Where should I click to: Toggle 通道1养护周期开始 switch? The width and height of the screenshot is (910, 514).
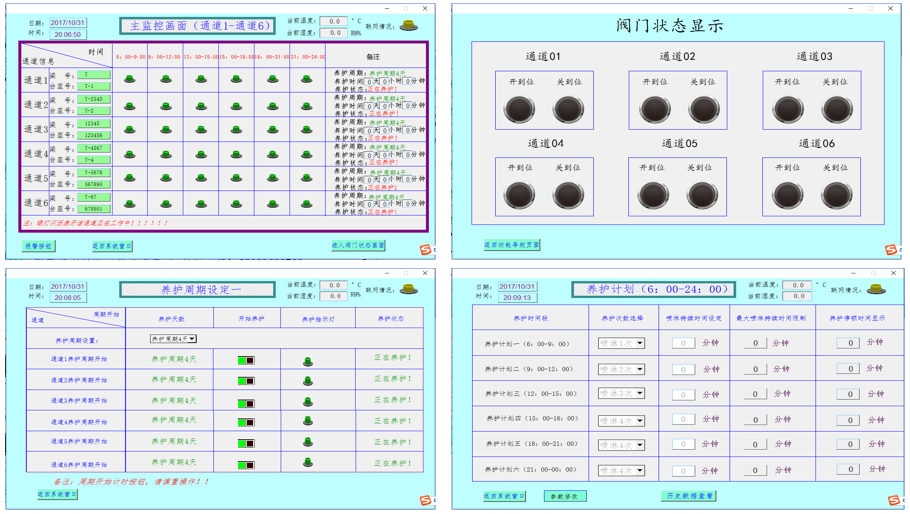click(246, 360)
